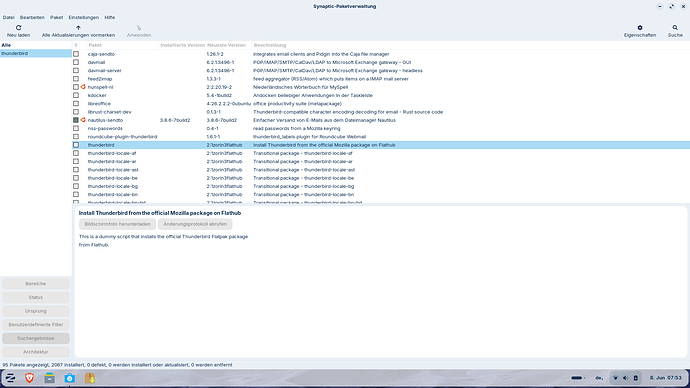The image size is (690, 388).
Task: Switch to the Architektur view
Action: click(x=36, y=352)
